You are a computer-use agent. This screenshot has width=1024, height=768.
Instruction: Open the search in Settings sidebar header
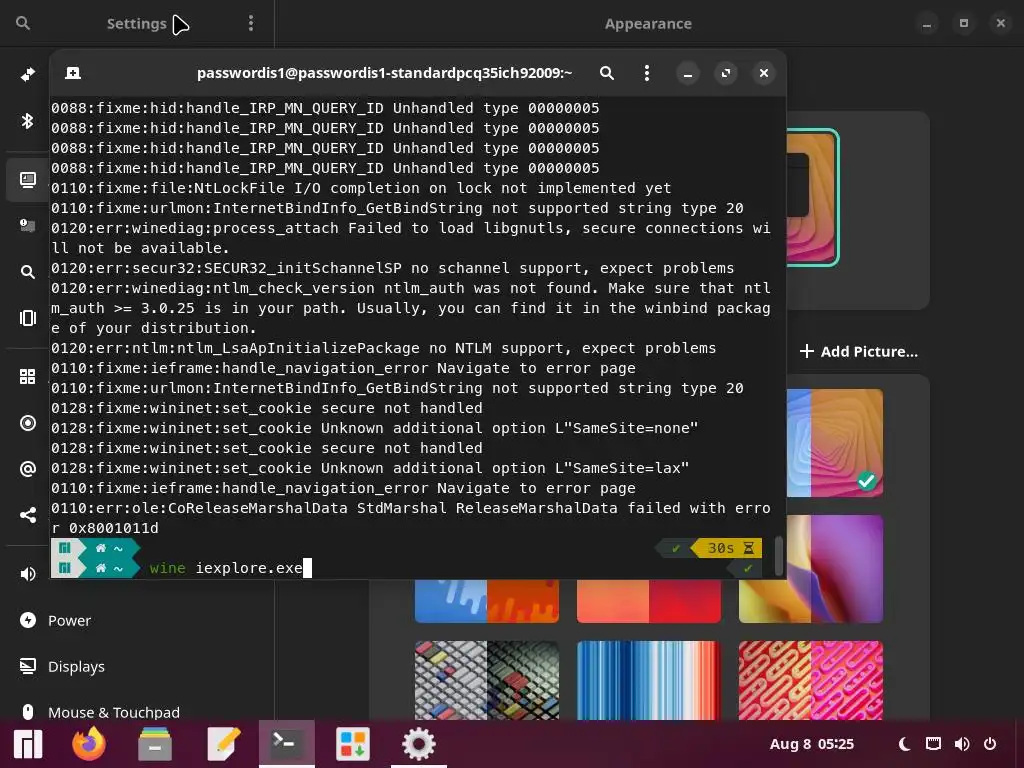[x=23, y=24]
